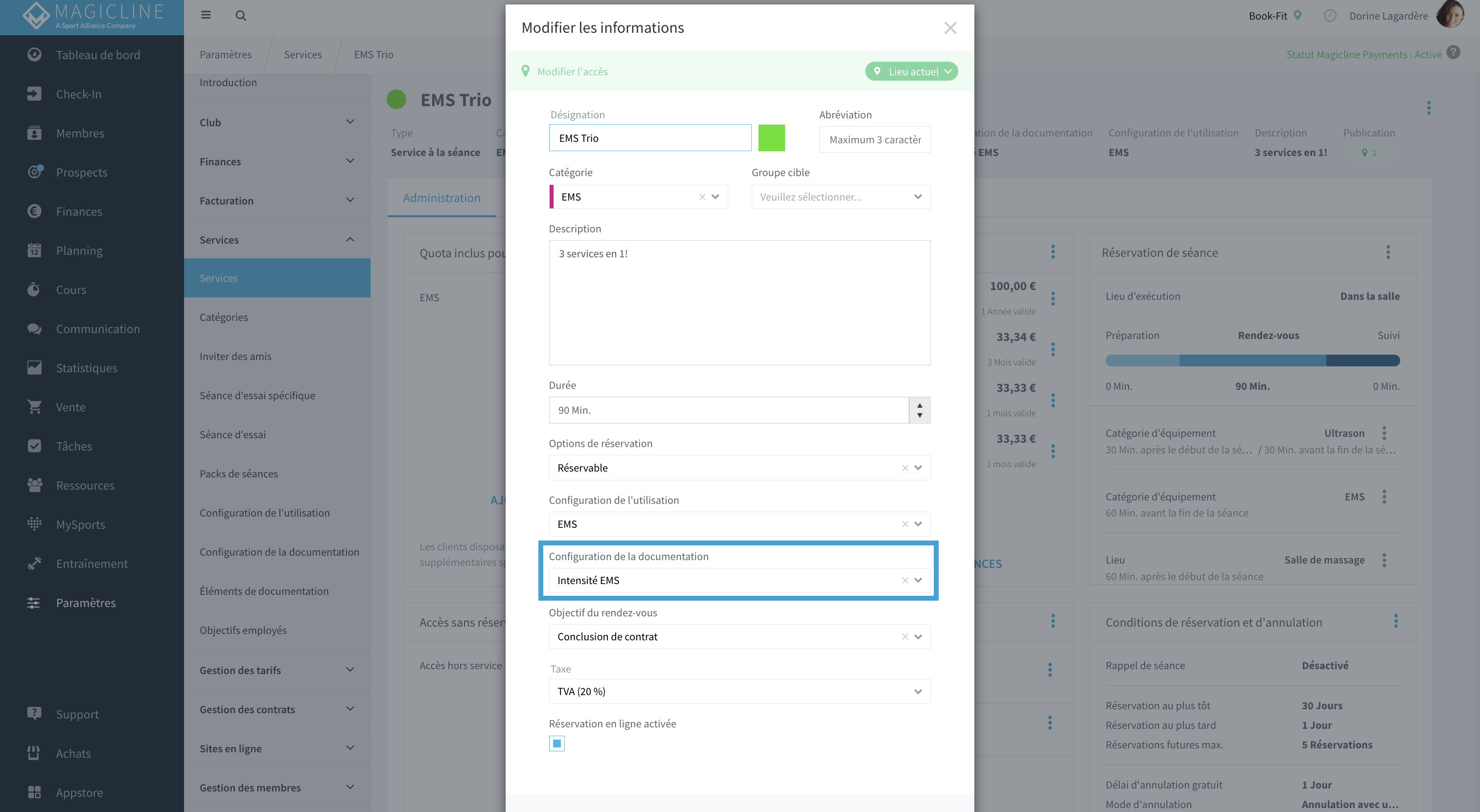Screen dimensions: 1480x812
Task: Open the Statistiques chart icon
Action: point(34,367)
